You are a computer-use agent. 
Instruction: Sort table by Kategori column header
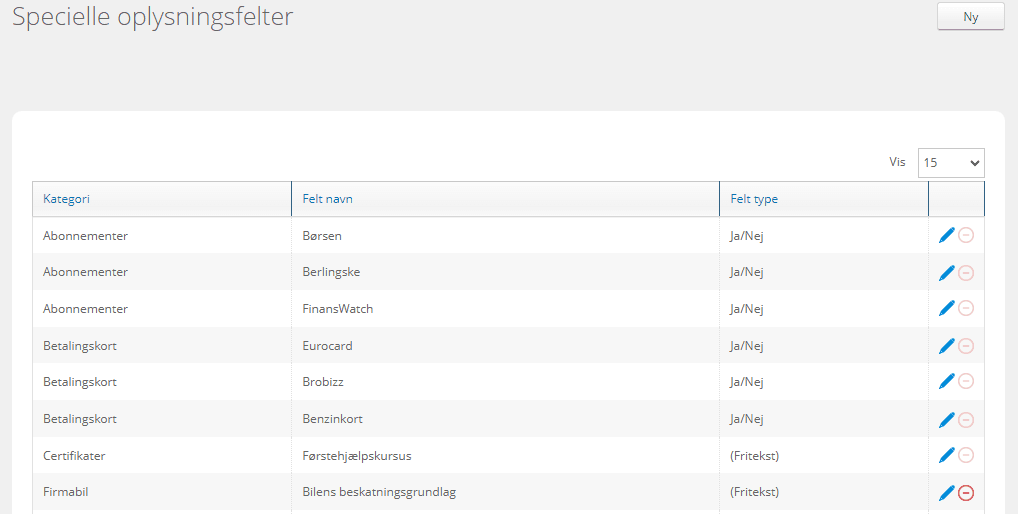pyautogui.click(x=67, y=199)
